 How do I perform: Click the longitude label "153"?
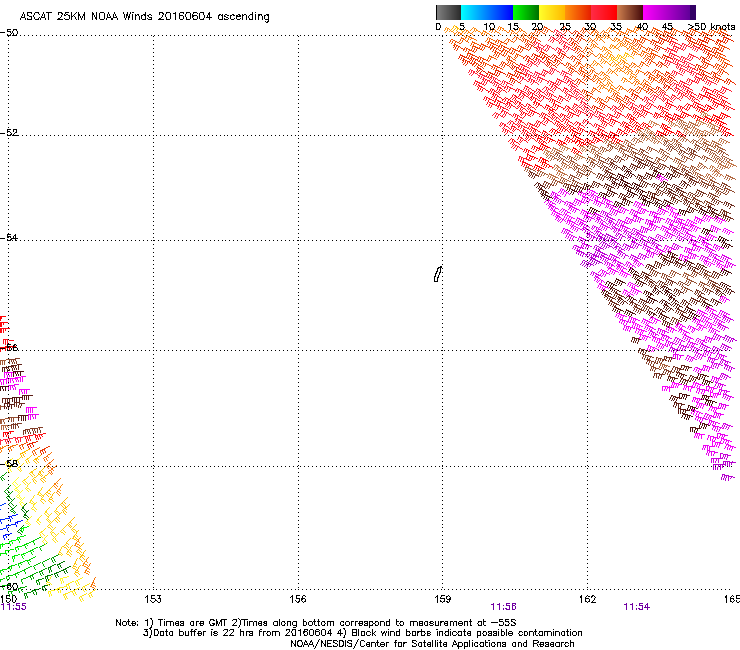click(153, 599)
